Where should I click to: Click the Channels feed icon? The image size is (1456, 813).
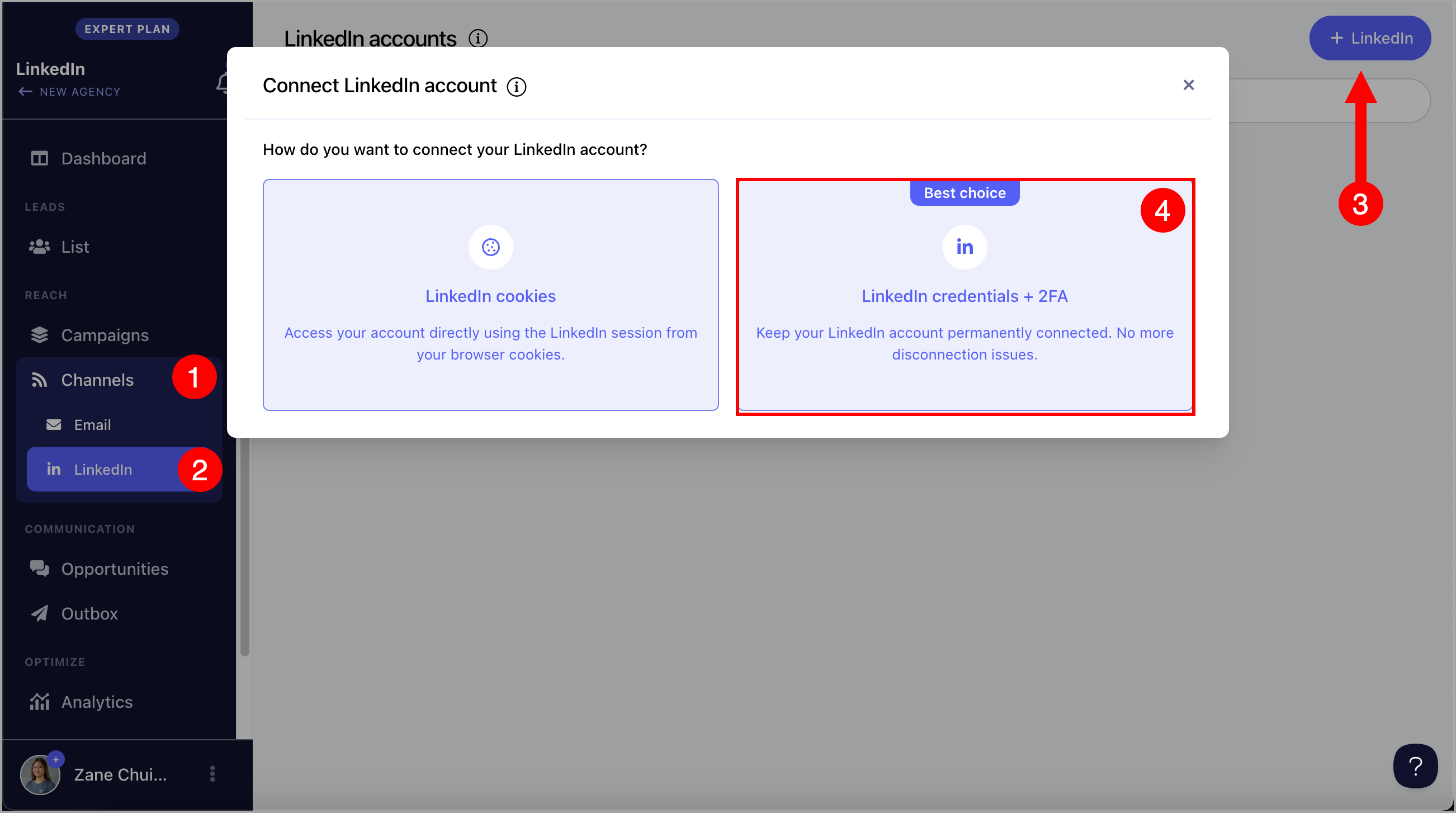click(39, 380)
